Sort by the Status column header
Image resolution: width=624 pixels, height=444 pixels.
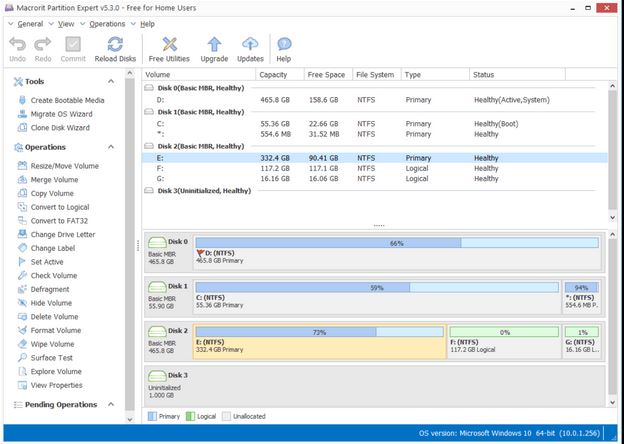[x=517, y=75]
